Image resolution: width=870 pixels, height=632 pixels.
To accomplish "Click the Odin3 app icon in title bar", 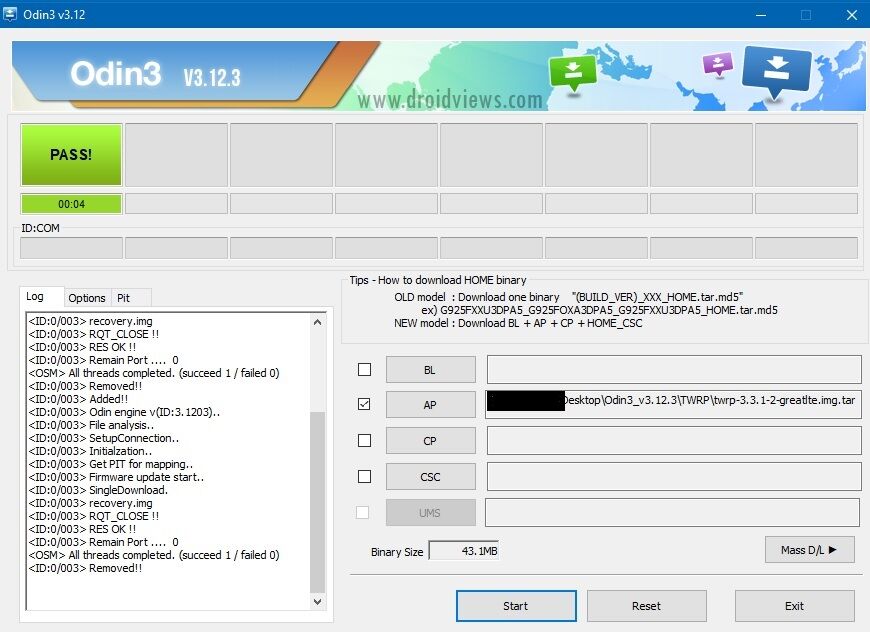I will tap(10, 14).
